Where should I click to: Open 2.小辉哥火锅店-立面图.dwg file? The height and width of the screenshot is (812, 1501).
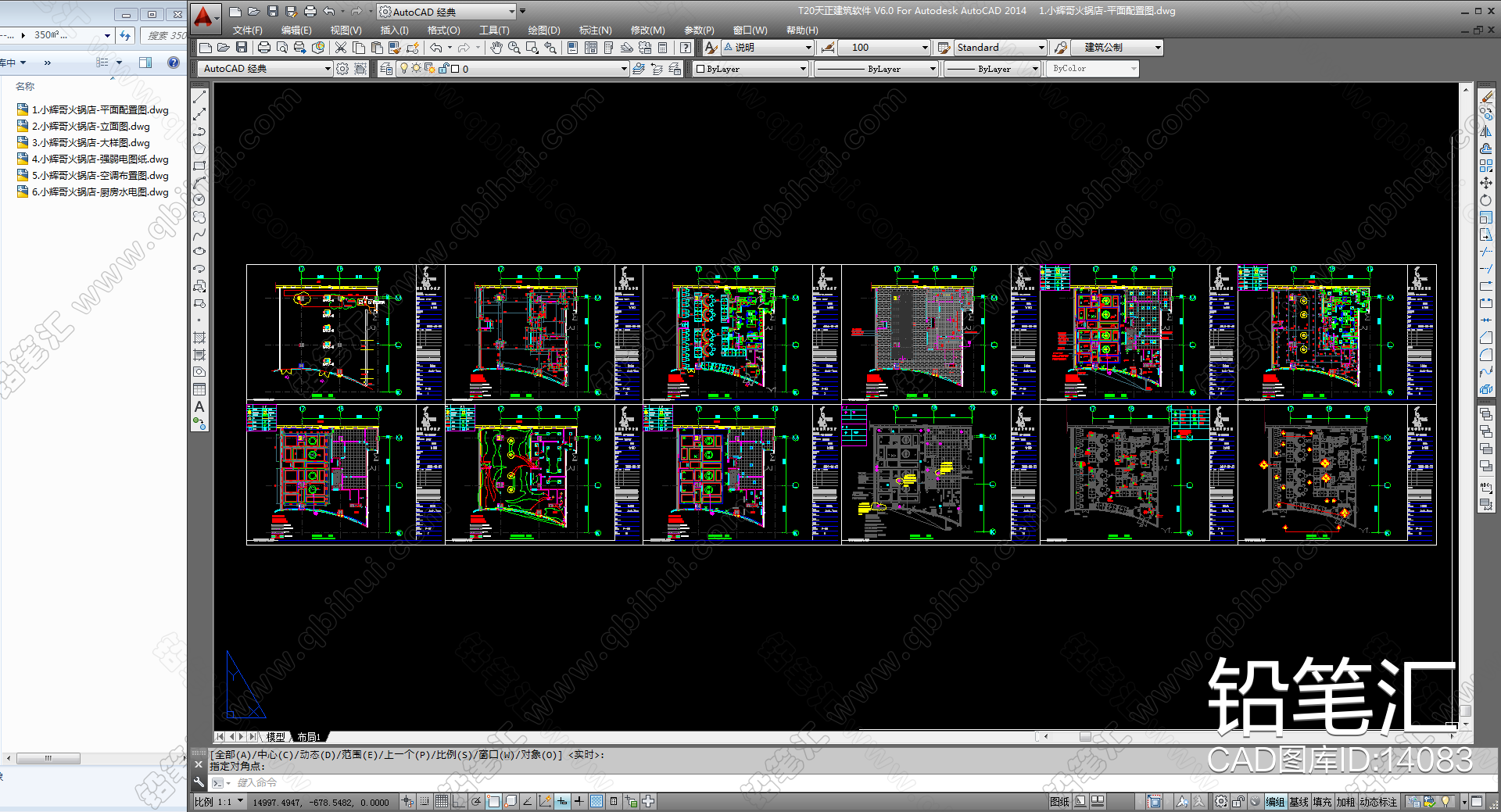click(91, 127)
